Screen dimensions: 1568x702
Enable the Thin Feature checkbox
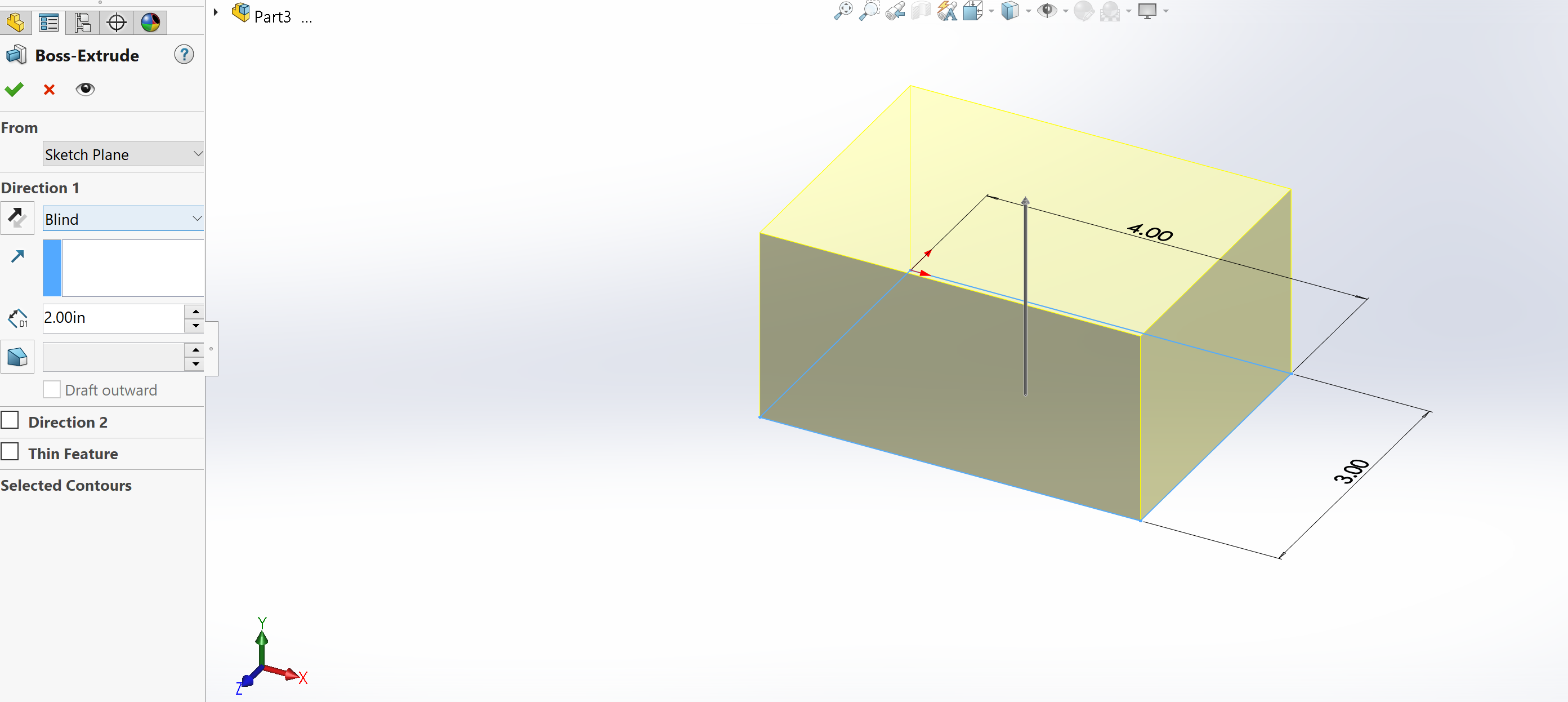tap(10, 451)
